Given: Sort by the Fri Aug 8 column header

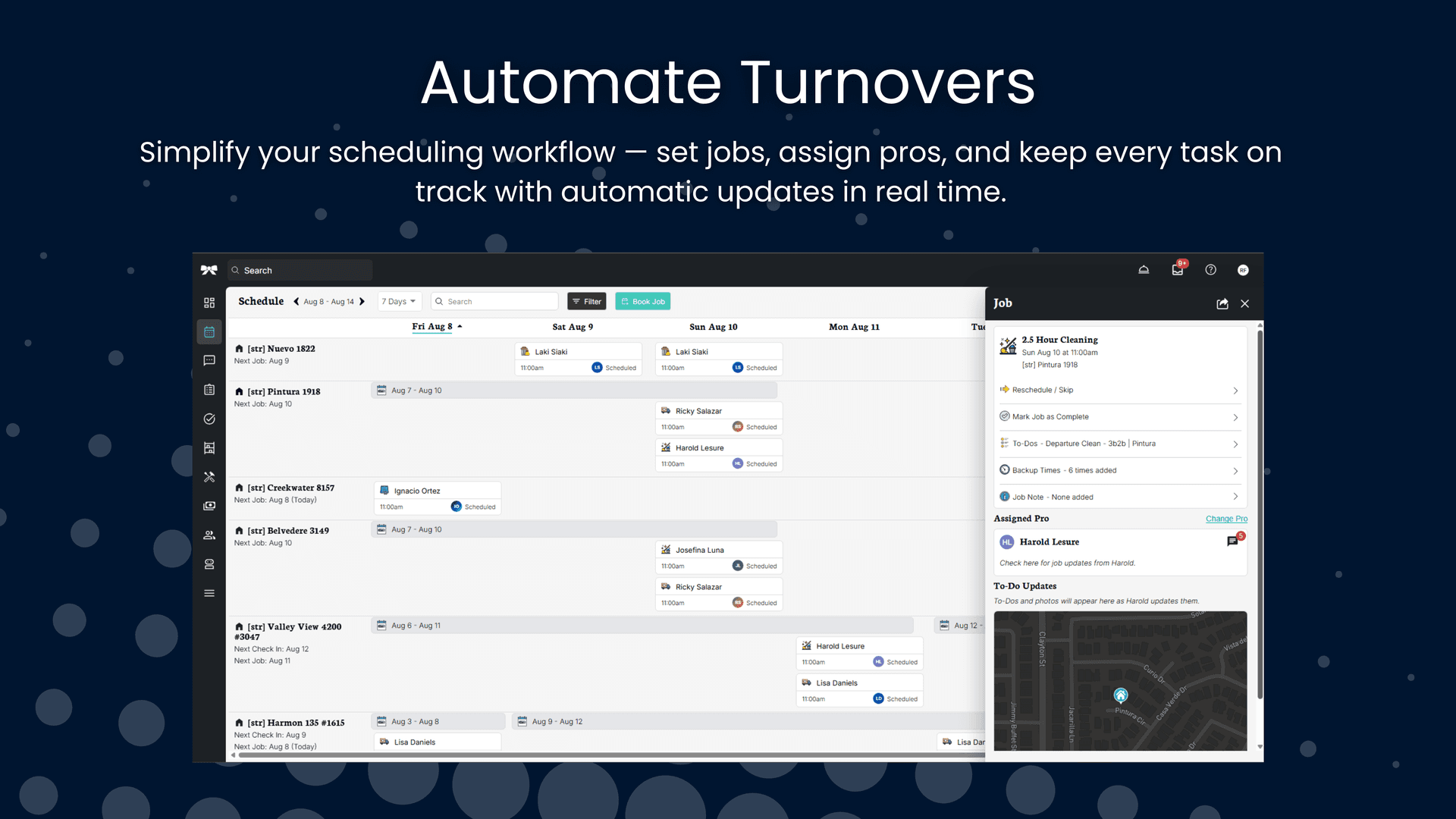Looking at the screenshot, I should coord(435,326).
